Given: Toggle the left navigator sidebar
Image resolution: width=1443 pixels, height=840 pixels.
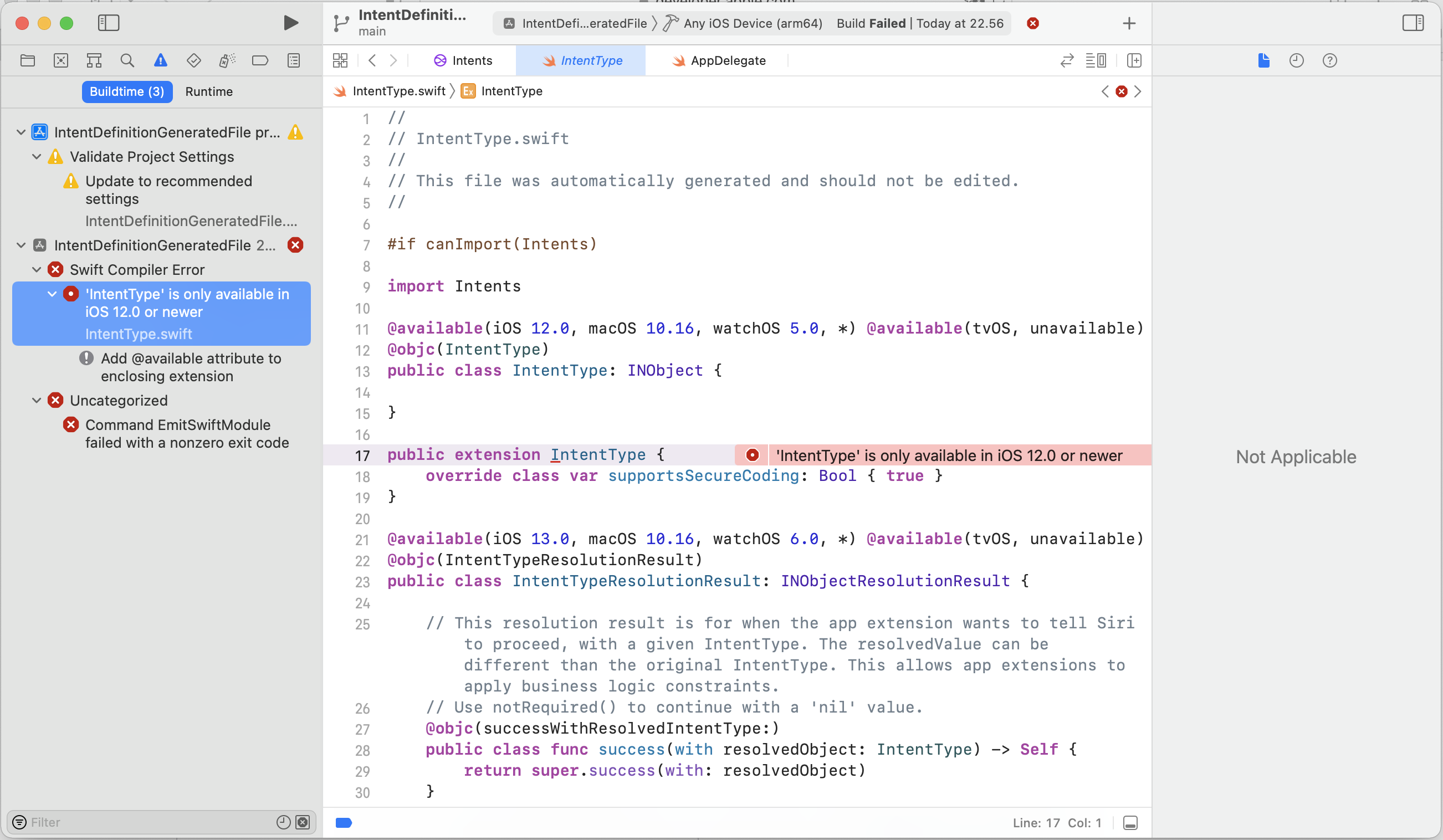Looking at the screenshot, I should point(108,23).
